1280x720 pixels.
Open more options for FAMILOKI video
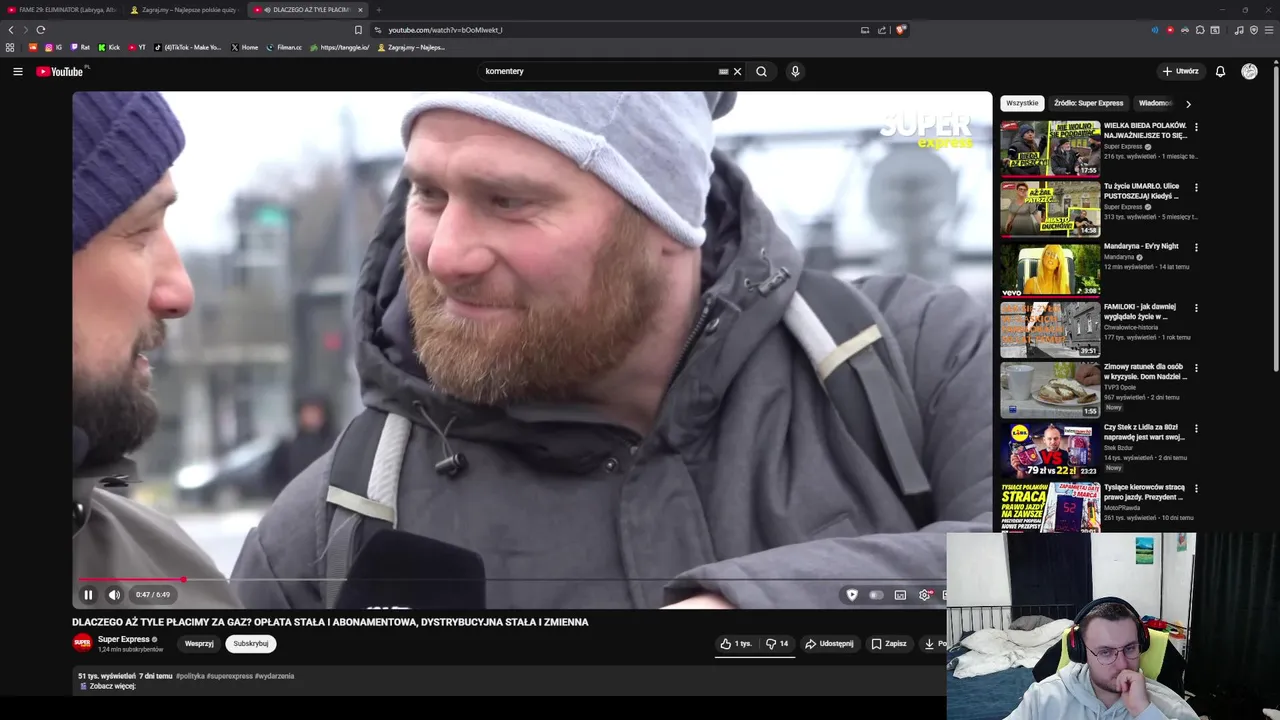coord(1196,308)
